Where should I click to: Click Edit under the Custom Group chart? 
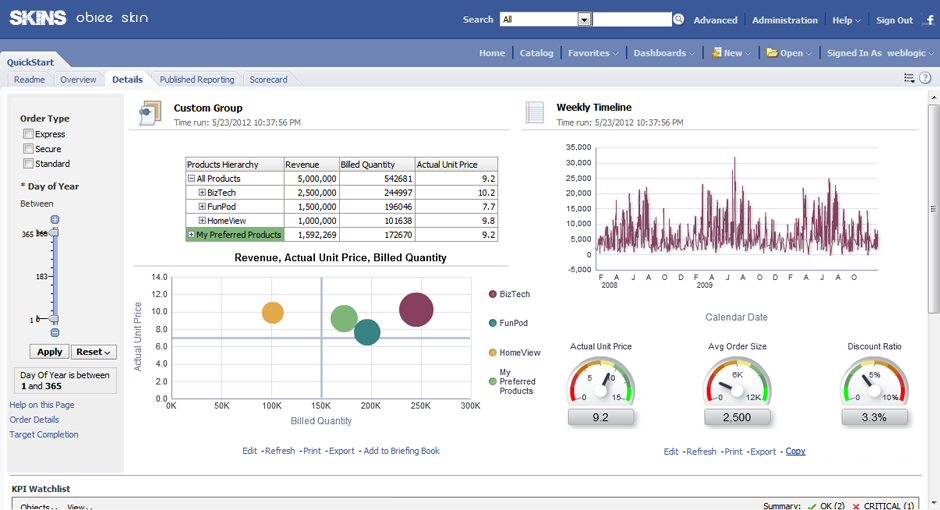249,451
